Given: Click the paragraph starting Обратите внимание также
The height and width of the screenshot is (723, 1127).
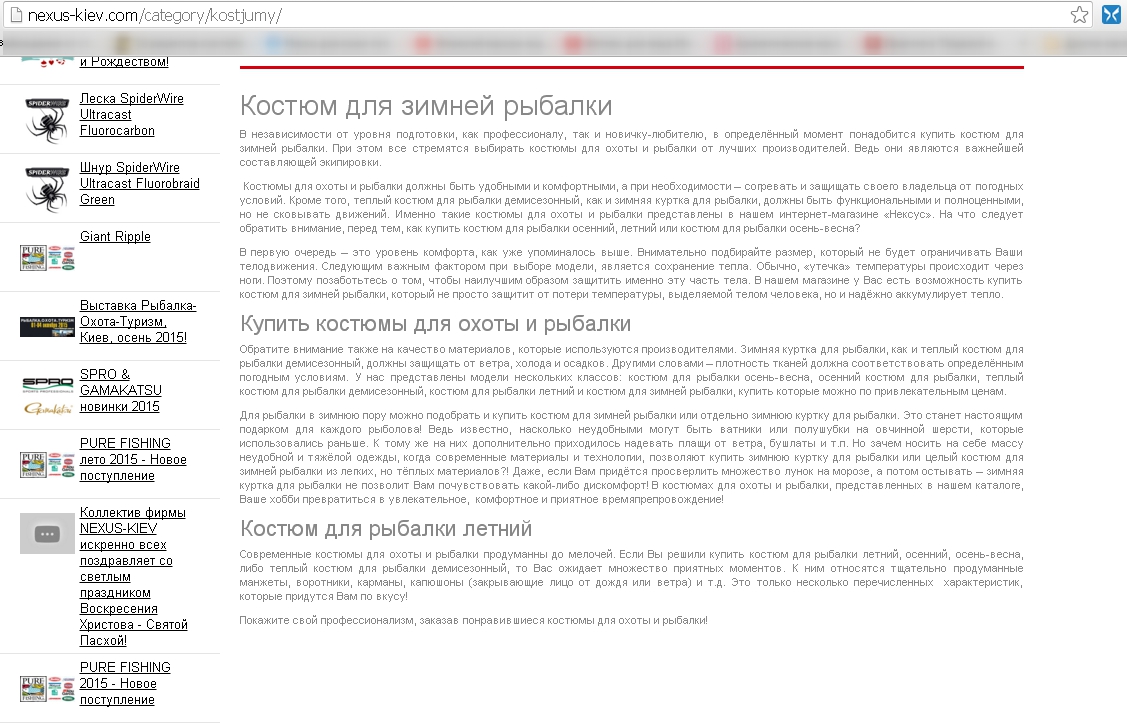Looking at the screenshot, I should click(x=631, y=370).
